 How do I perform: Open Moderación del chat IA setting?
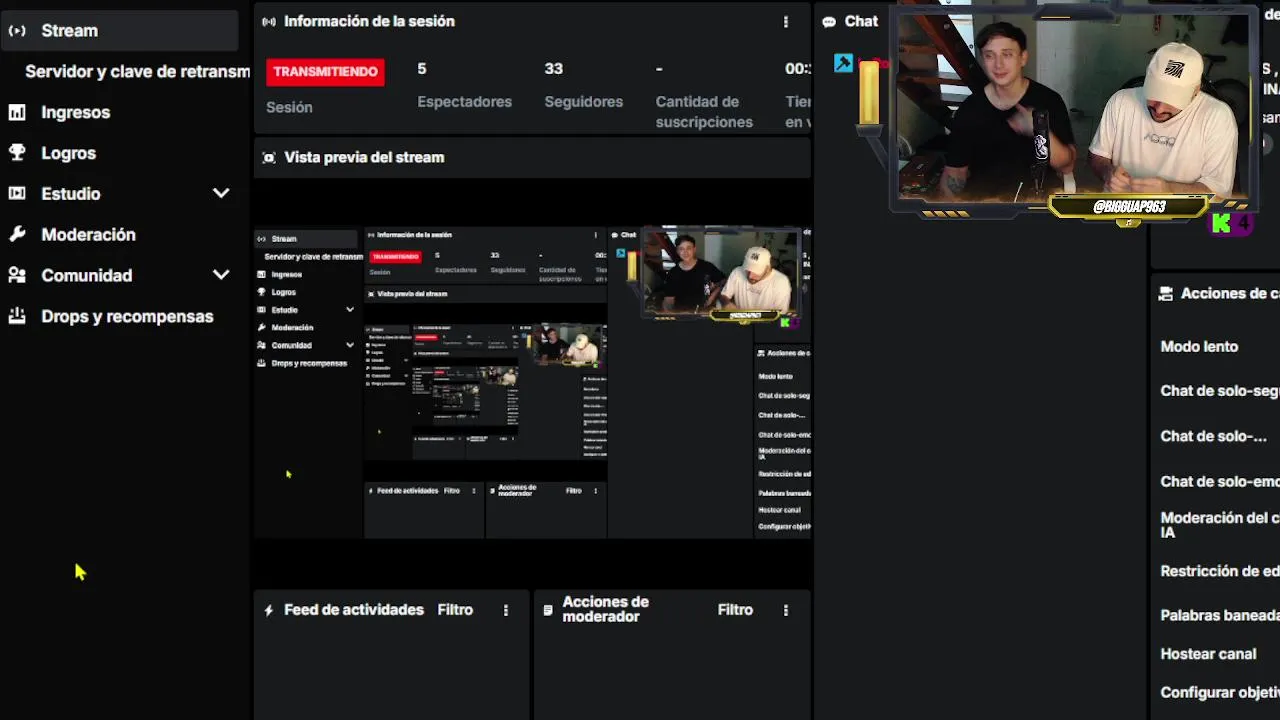point(1220,525)
